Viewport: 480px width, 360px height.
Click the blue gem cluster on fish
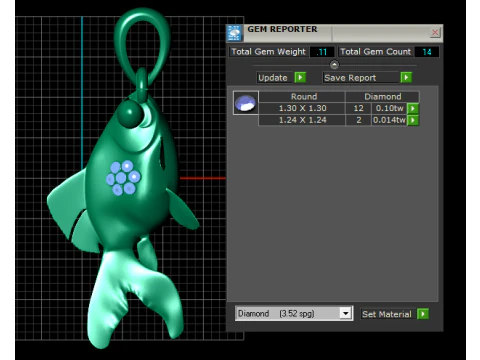click(123, 178)
